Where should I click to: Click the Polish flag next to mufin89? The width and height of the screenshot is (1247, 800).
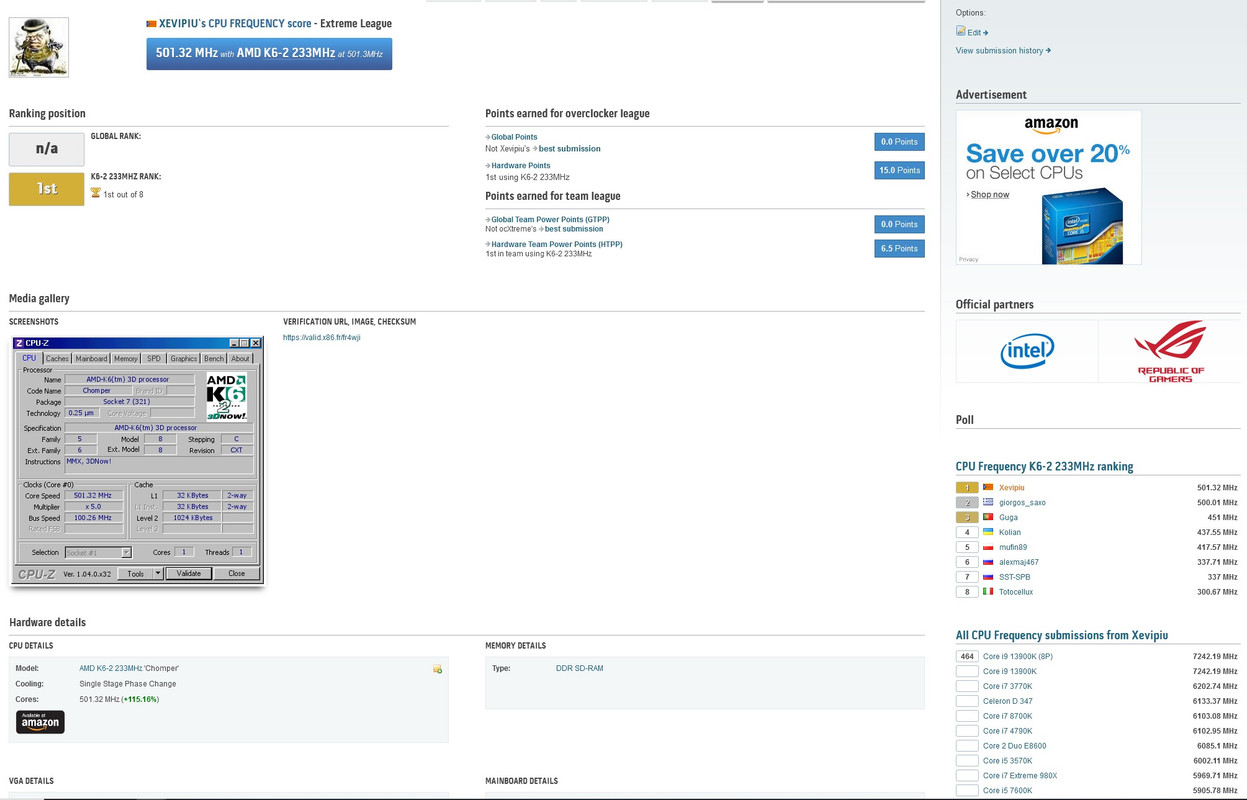pos(988,547)
